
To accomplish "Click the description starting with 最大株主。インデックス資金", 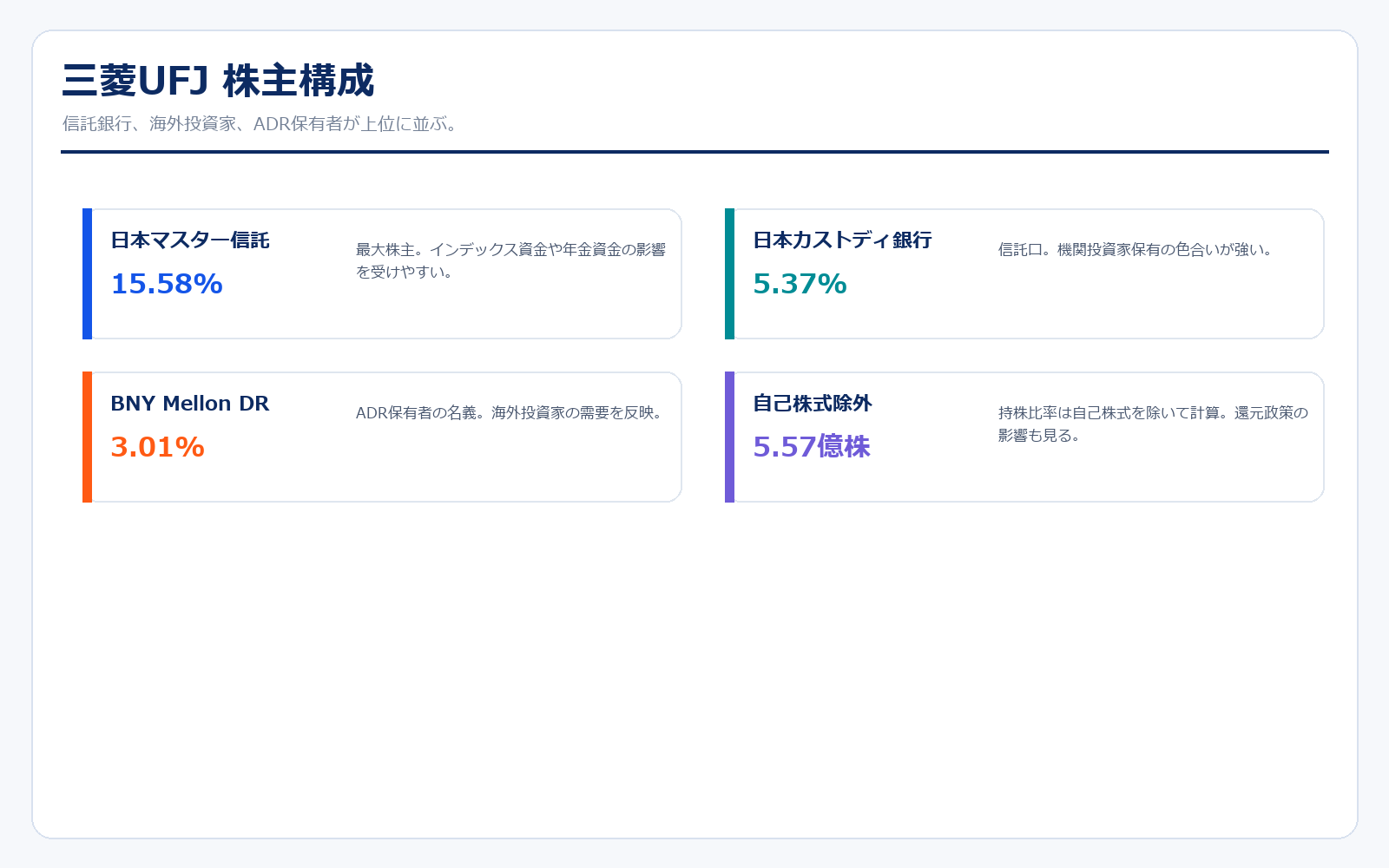I will click(x=510, y=260).
